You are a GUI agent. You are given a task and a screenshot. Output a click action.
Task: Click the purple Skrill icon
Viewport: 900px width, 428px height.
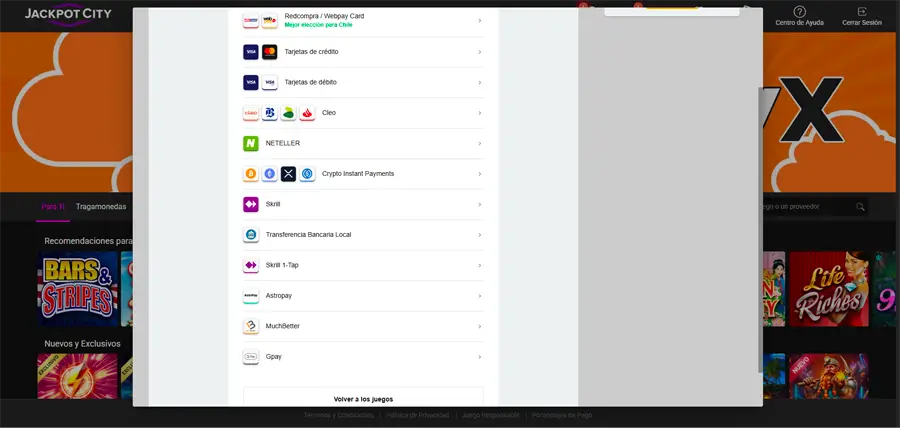point(251,204)
